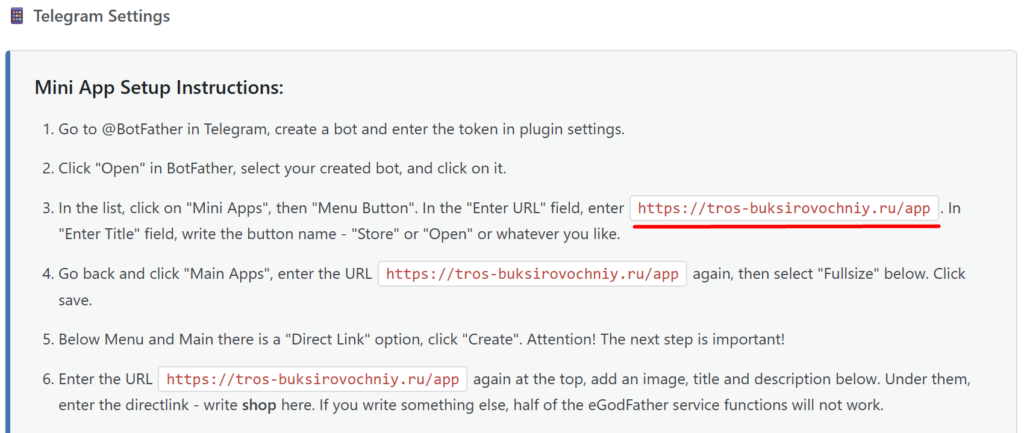
Task: Click the "Mini App Setup Instructions:" heading
Action: click(159, 88)
